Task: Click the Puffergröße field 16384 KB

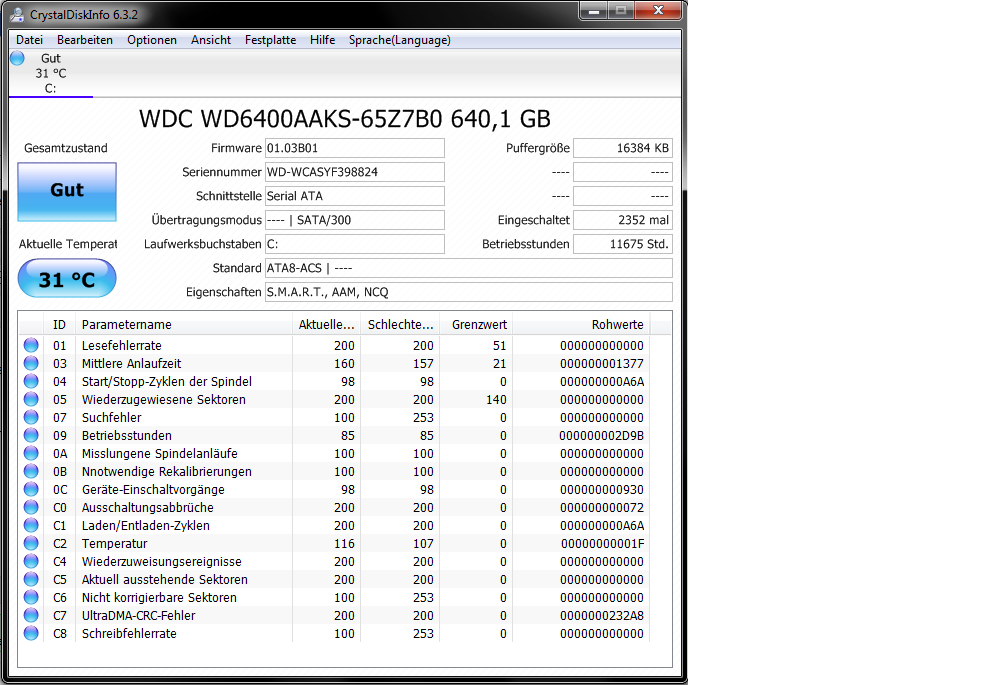Action: click(x=623, y=148)
